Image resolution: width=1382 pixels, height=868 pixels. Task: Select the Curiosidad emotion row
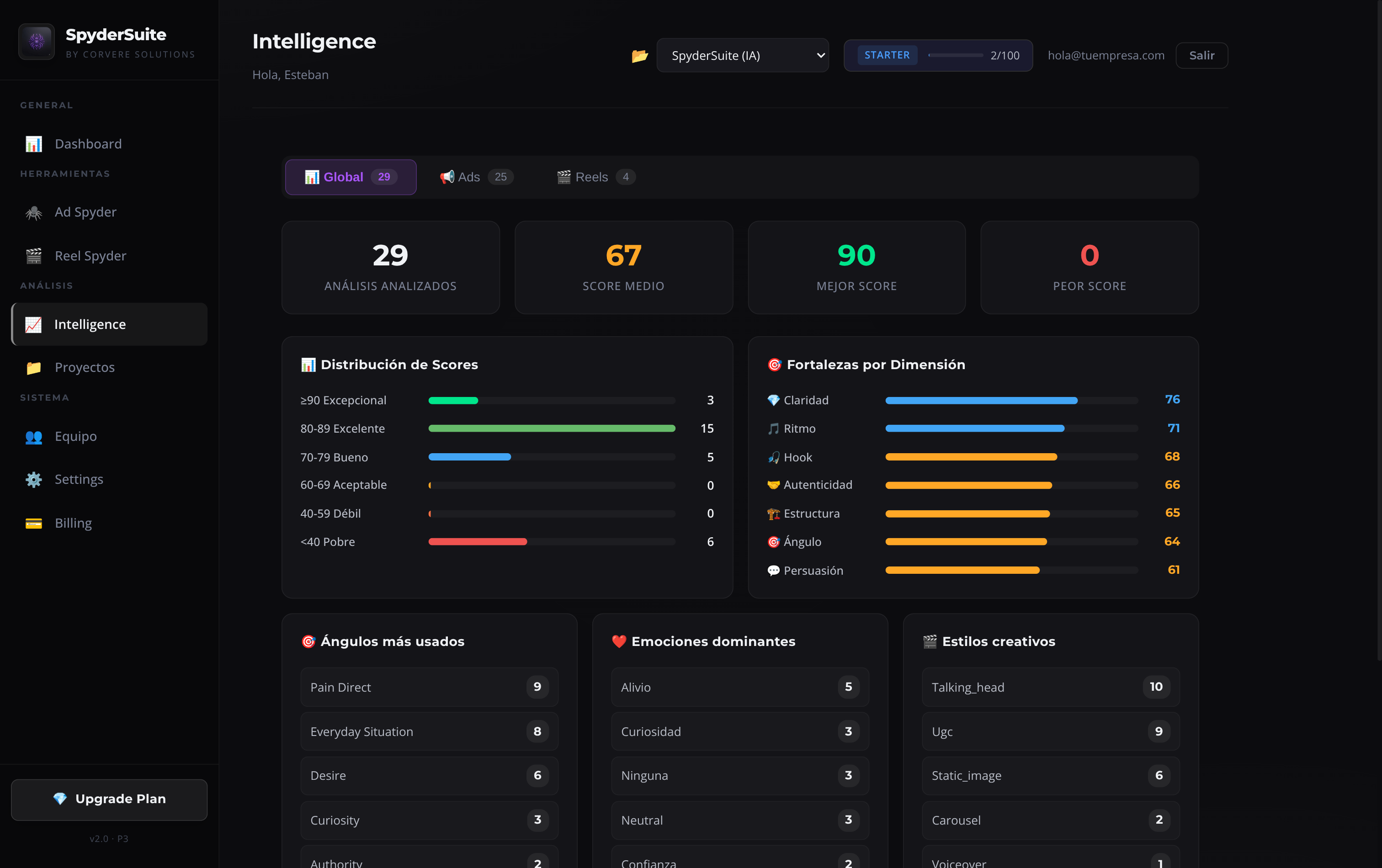tap(740, 731)
